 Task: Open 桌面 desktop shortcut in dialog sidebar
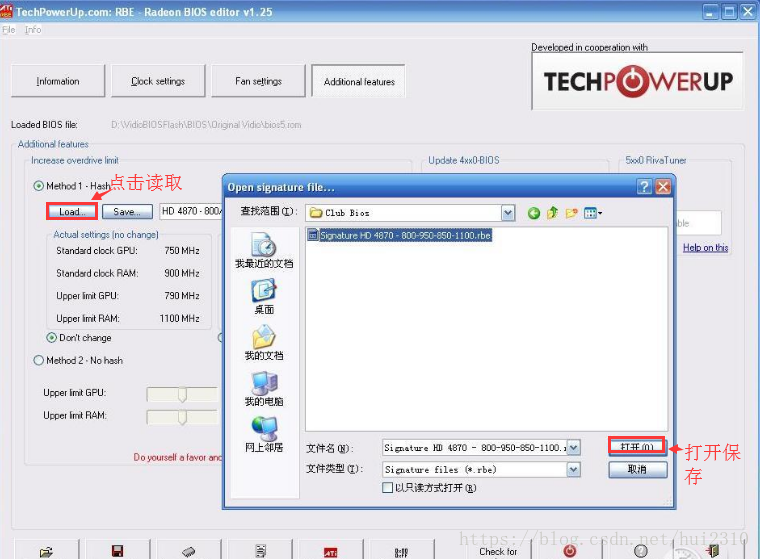pos(264,296)
